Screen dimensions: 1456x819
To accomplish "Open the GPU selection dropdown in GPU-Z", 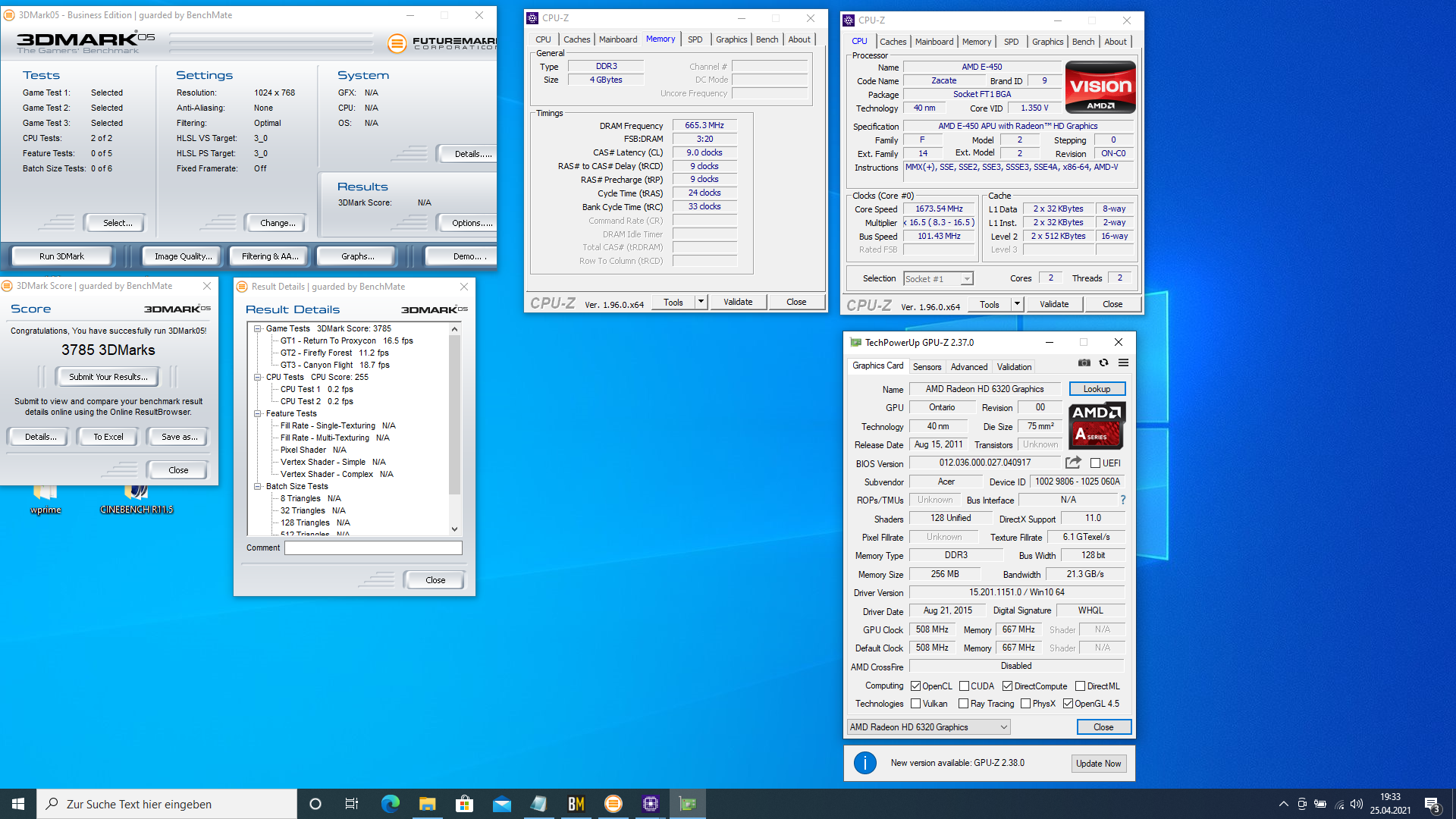I will pos(928,726).
